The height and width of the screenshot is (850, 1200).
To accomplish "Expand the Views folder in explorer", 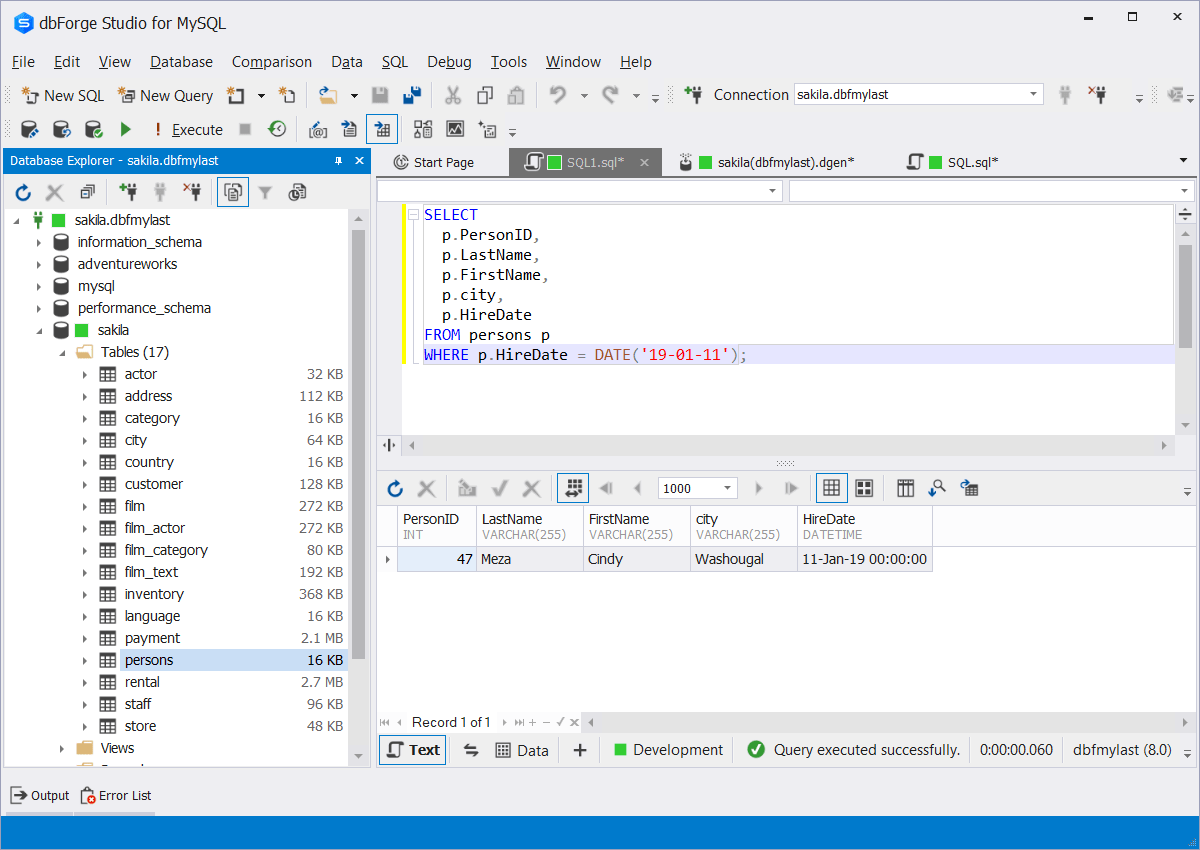I will click(61, 747).
